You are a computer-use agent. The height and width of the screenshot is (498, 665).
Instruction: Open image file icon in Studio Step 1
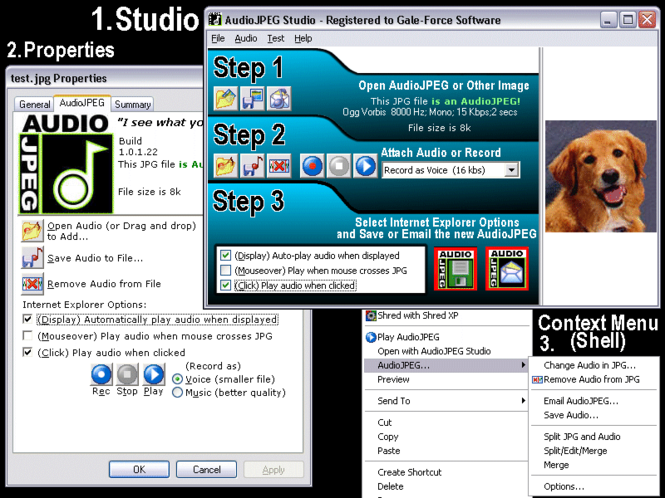(226, 98)
